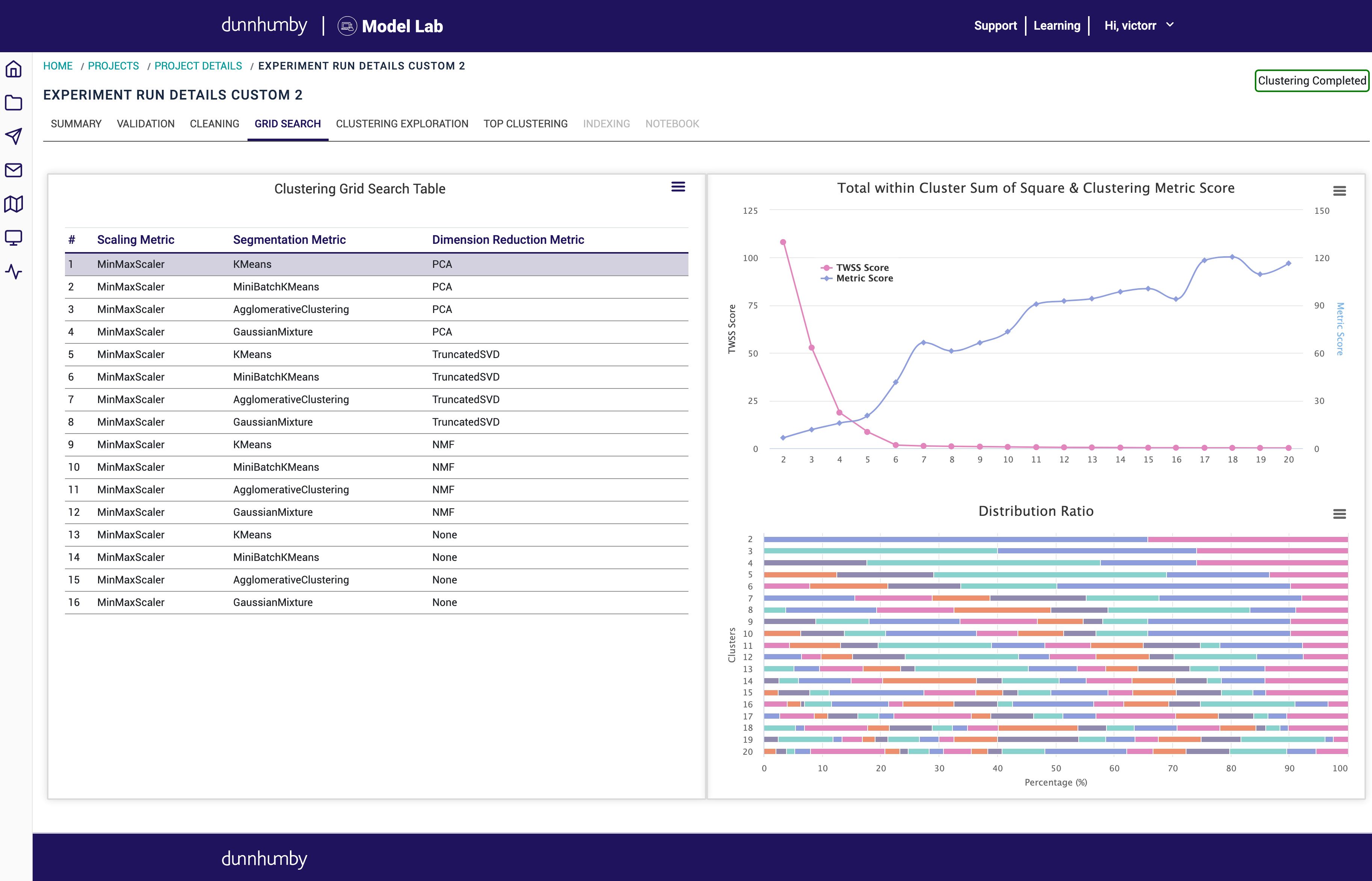Go to the PROJECTS breadcrumb link
The image size is (1372, 881).
point(113,66)
